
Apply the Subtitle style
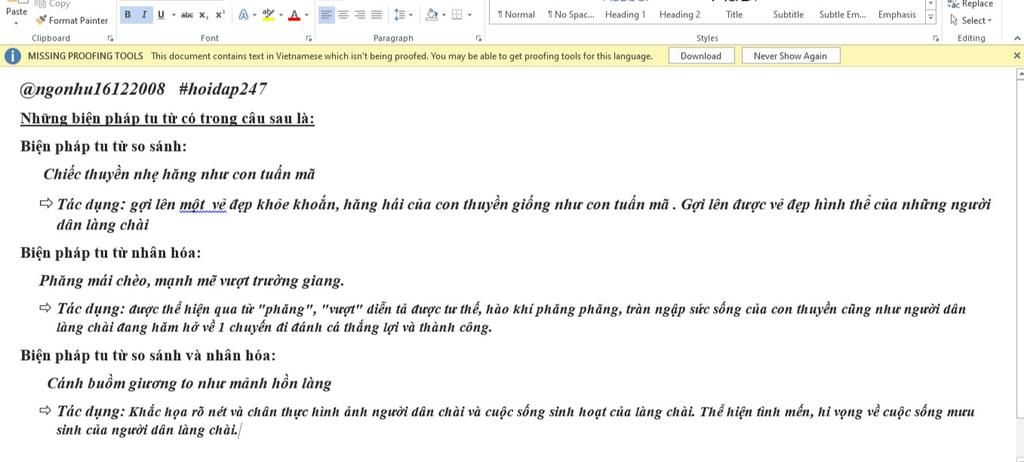(788, 14)
